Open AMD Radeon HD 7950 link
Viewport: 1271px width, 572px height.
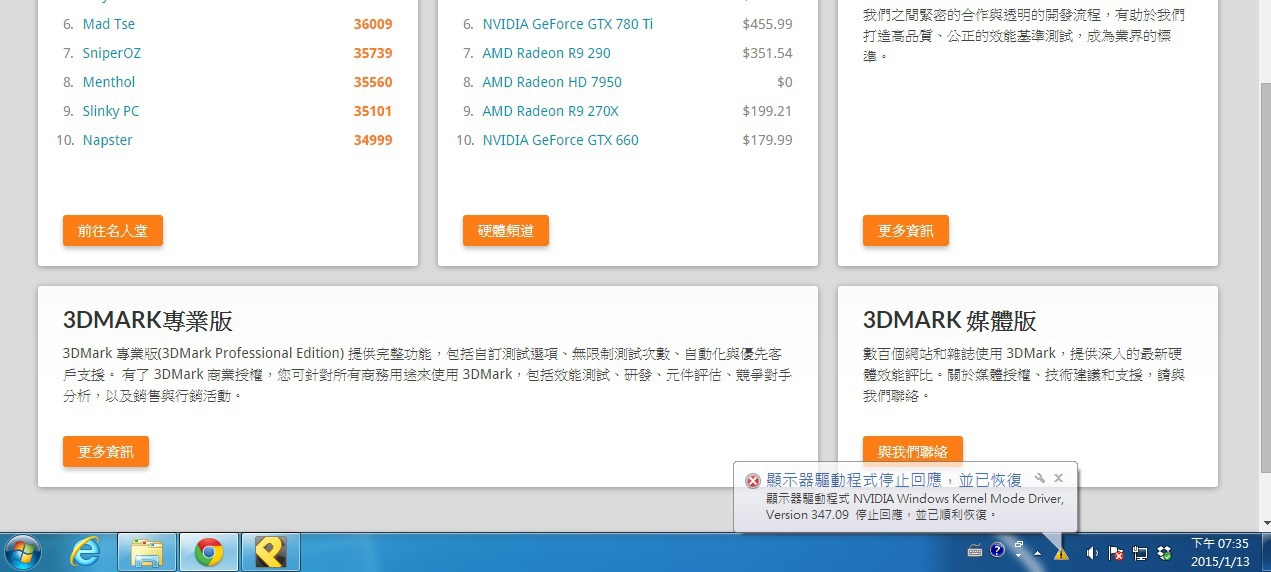coord(552,82)
